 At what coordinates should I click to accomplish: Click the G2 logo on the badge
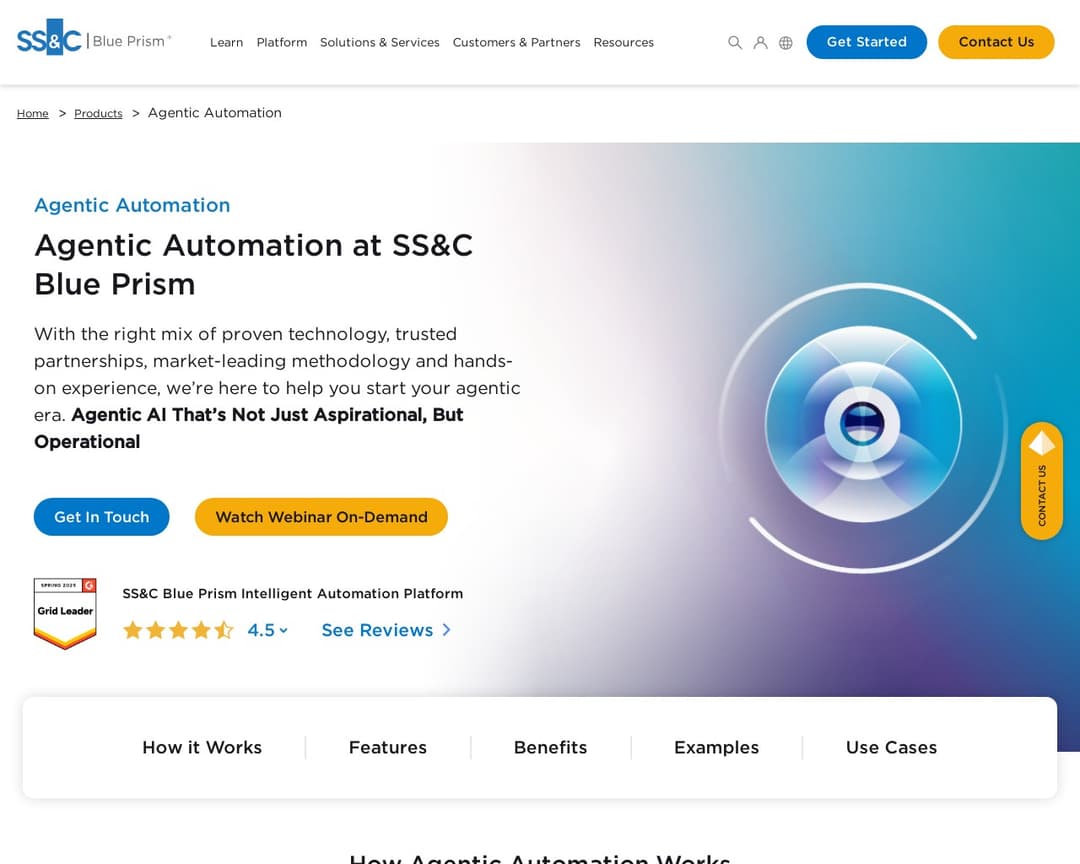(x=90, y=586)
